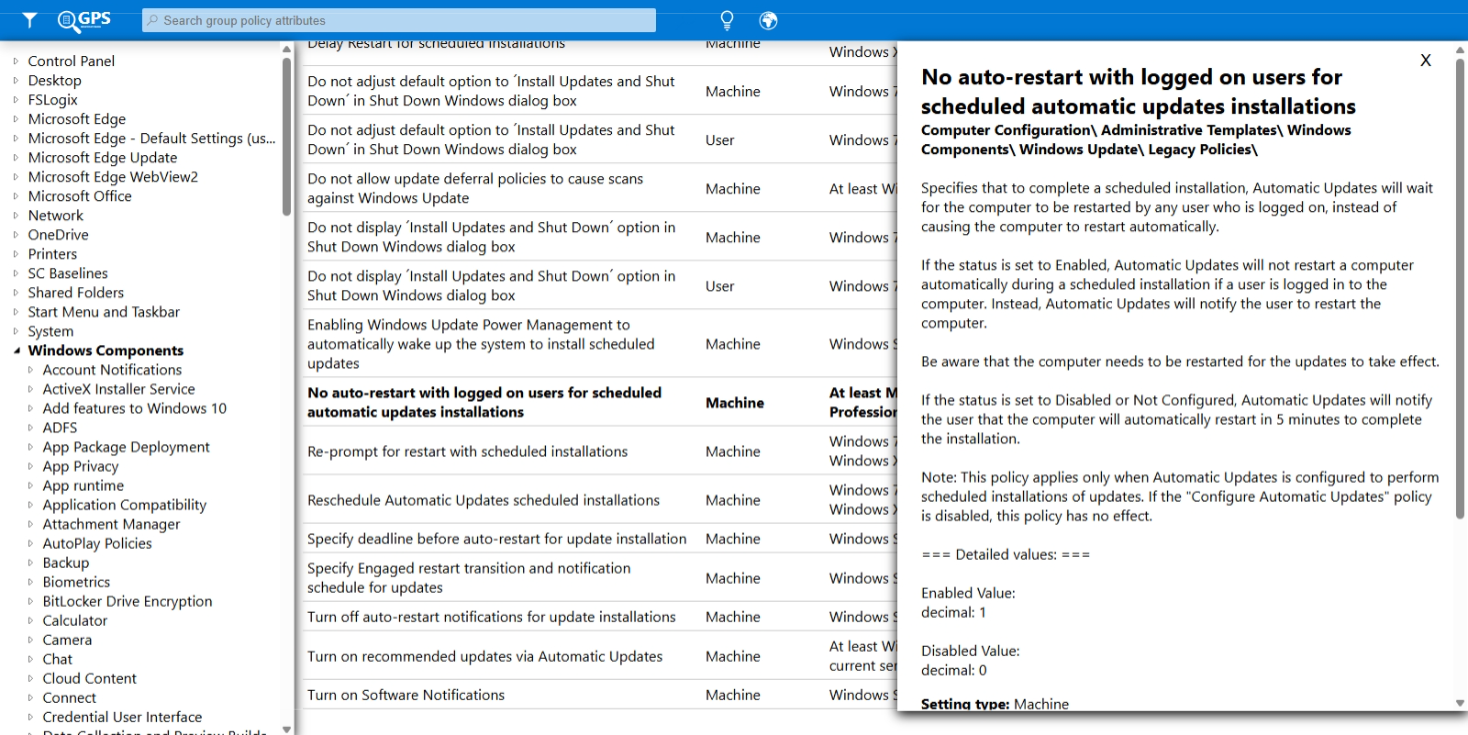This screenshot has width=1468, height=735.
Task: Close the policy details panel with X
Action: [1425, 61]
